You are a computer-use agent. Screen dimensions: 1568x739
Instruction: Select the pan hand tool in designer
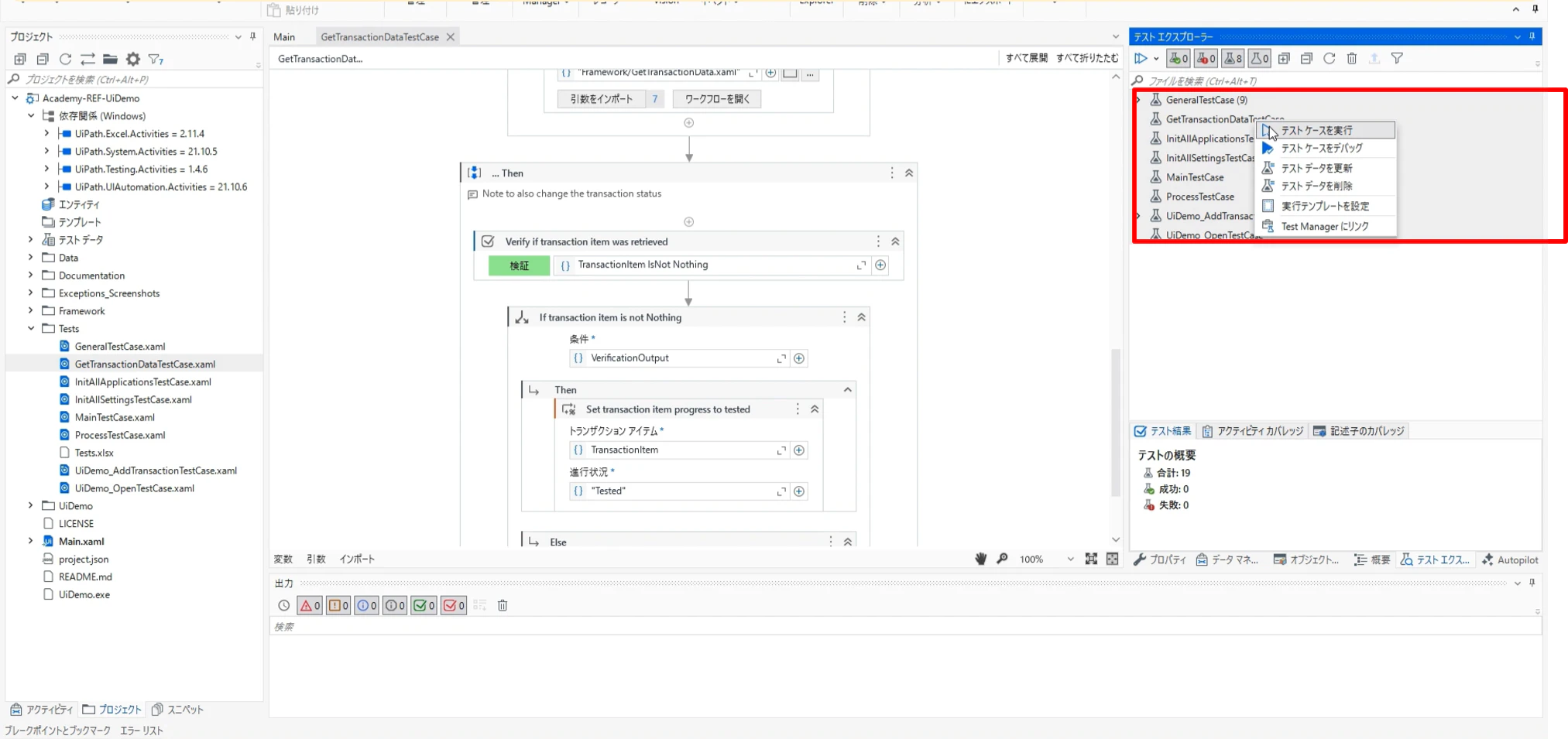[x=981, y=559]
